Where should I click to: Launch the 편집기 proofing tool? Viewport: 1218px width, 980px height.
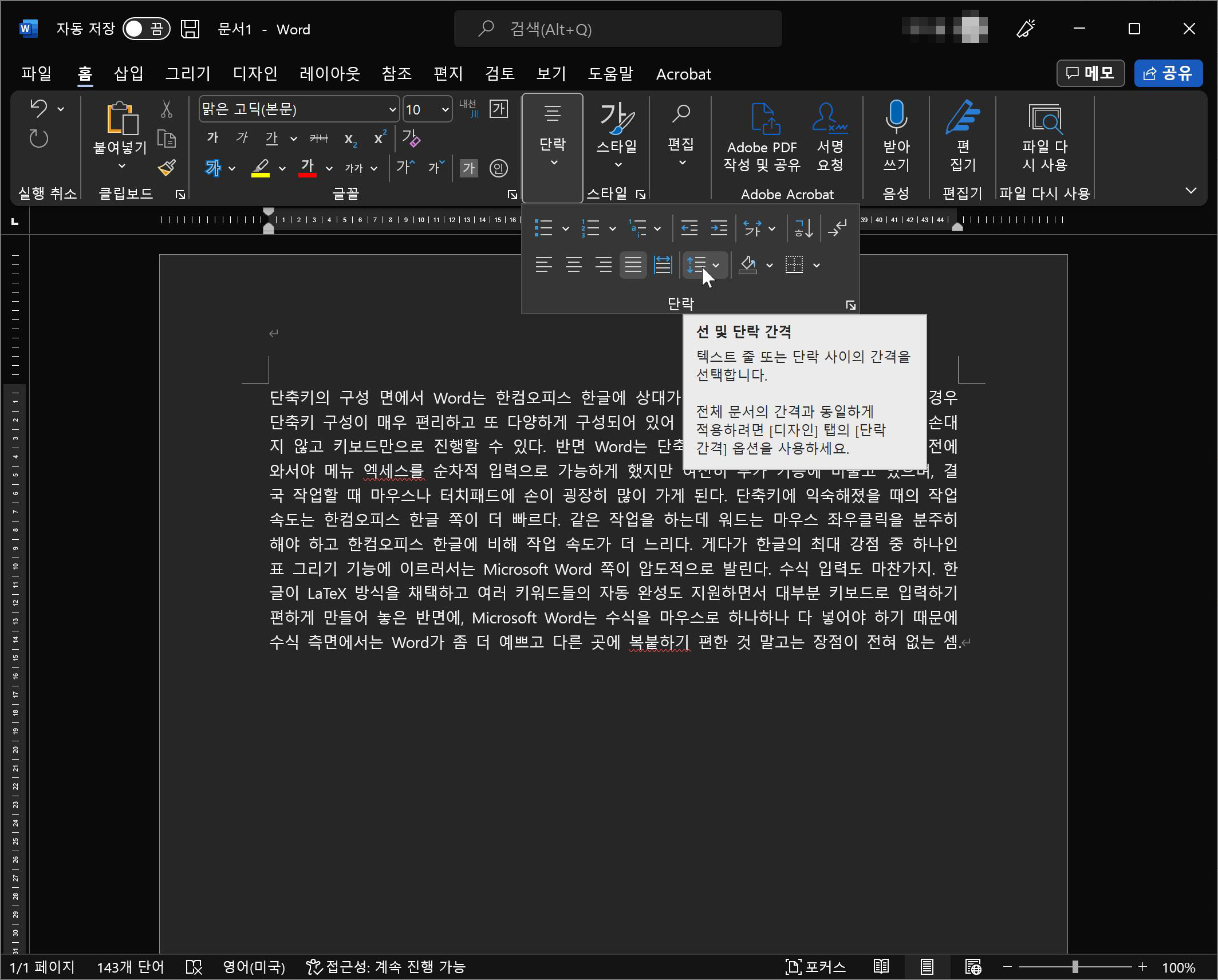pos(962,137)
